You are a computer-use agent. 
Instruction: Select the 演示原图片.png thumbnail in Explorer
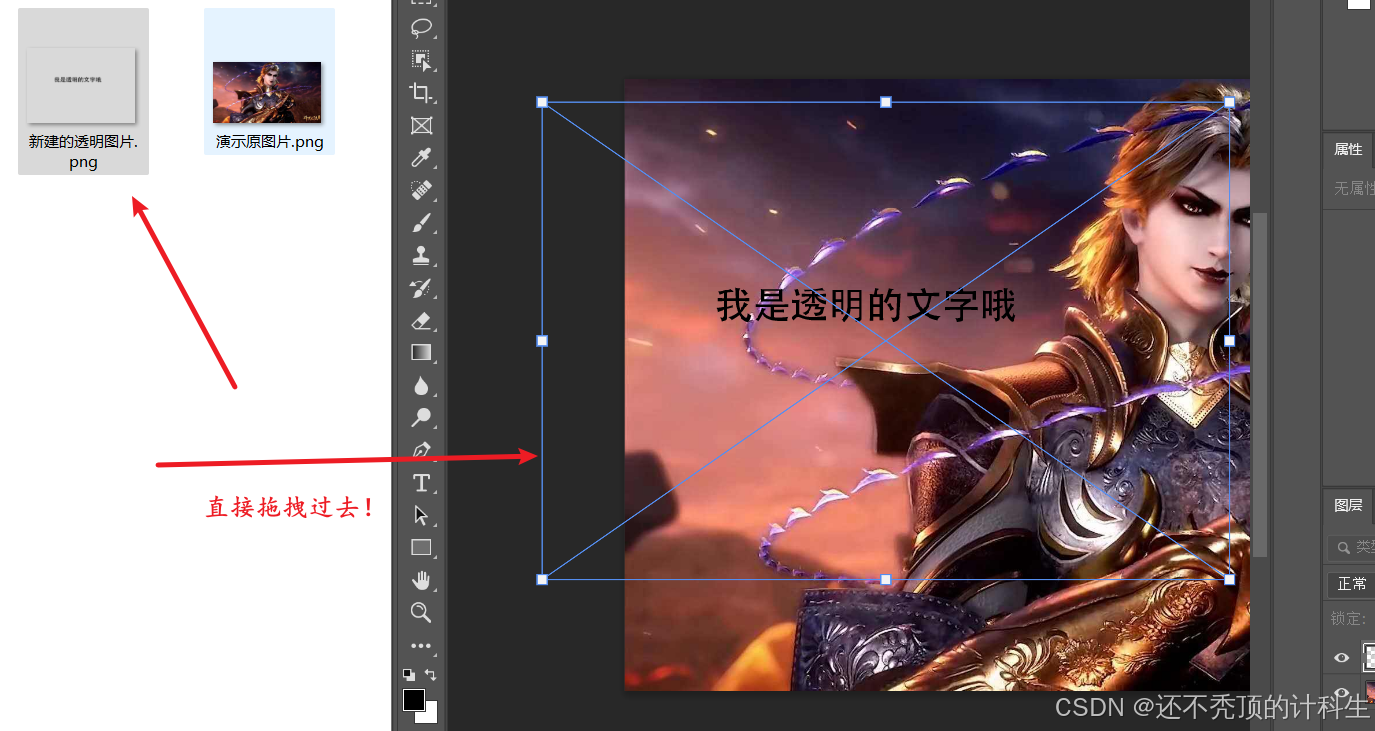267,92
